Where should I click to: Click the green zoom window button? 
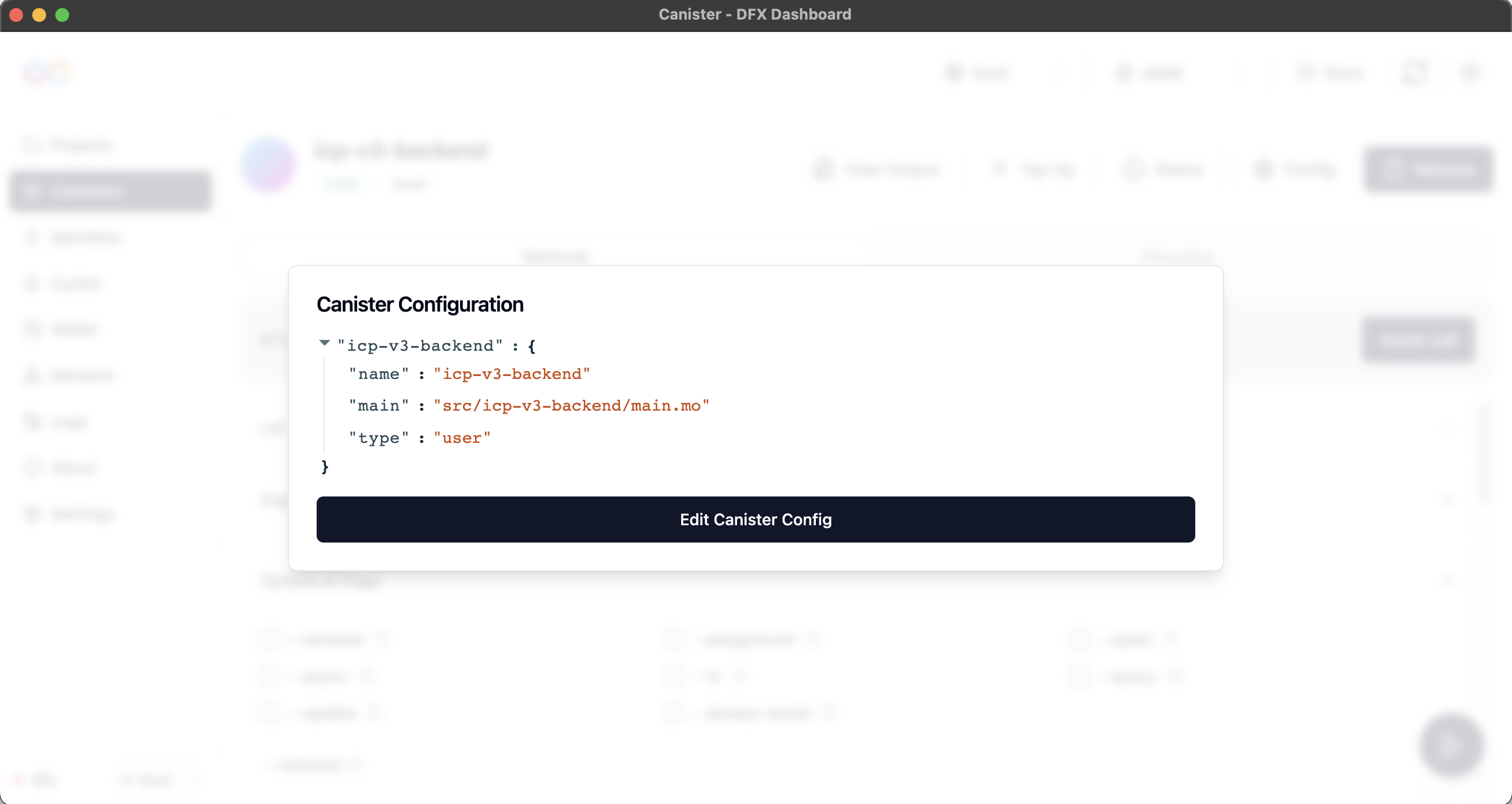coord(62,14)
